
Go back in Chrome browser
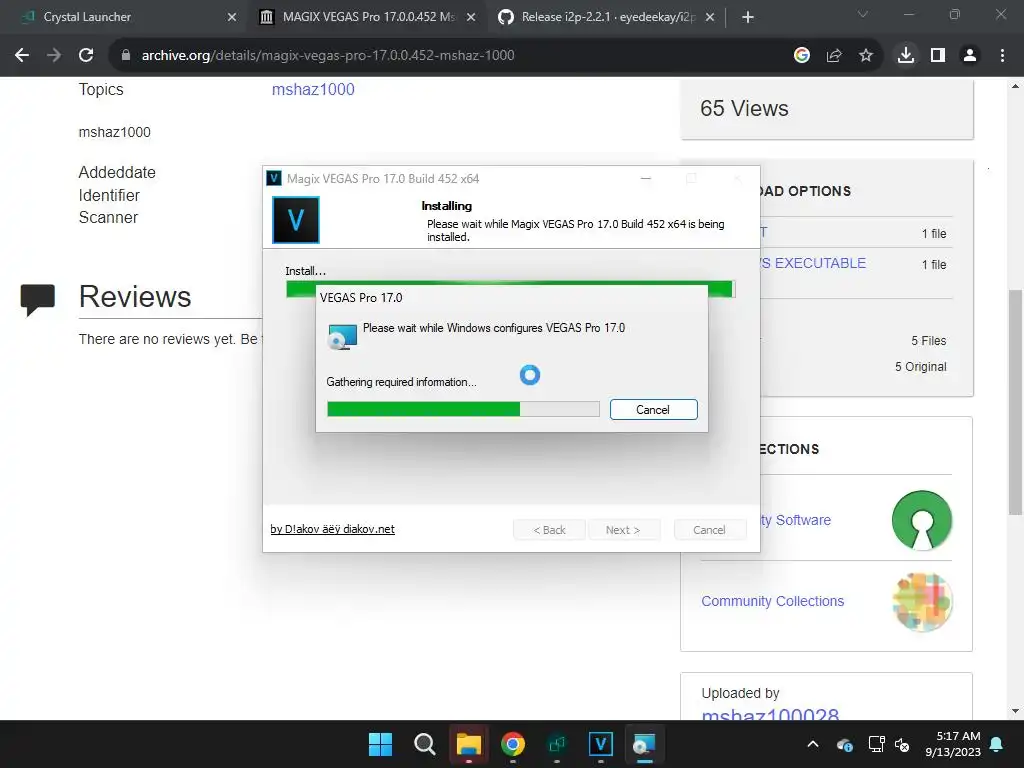[x=22, y=56]
